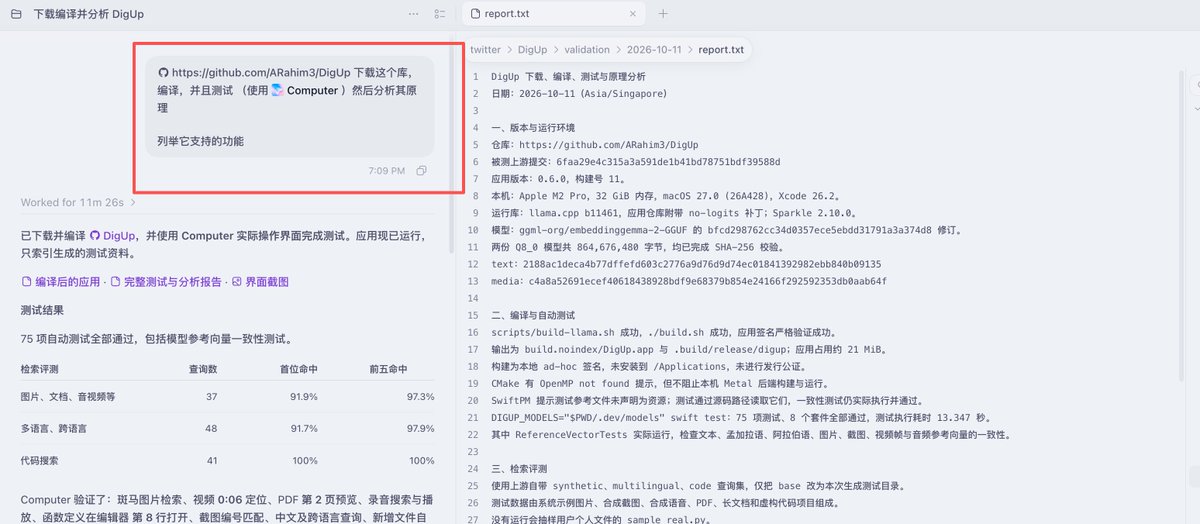
Task: Click the 97.9% table cell
Action: point(421,429)
